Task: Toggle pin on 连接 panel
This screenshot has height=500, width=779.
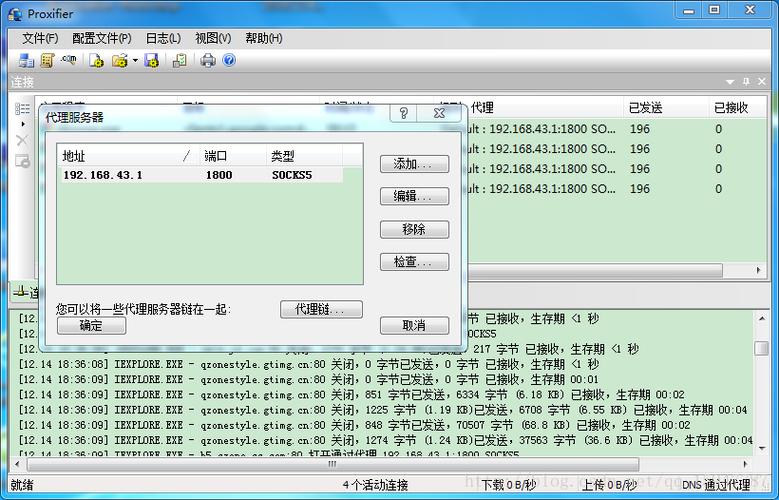Action: pos(746,82)
